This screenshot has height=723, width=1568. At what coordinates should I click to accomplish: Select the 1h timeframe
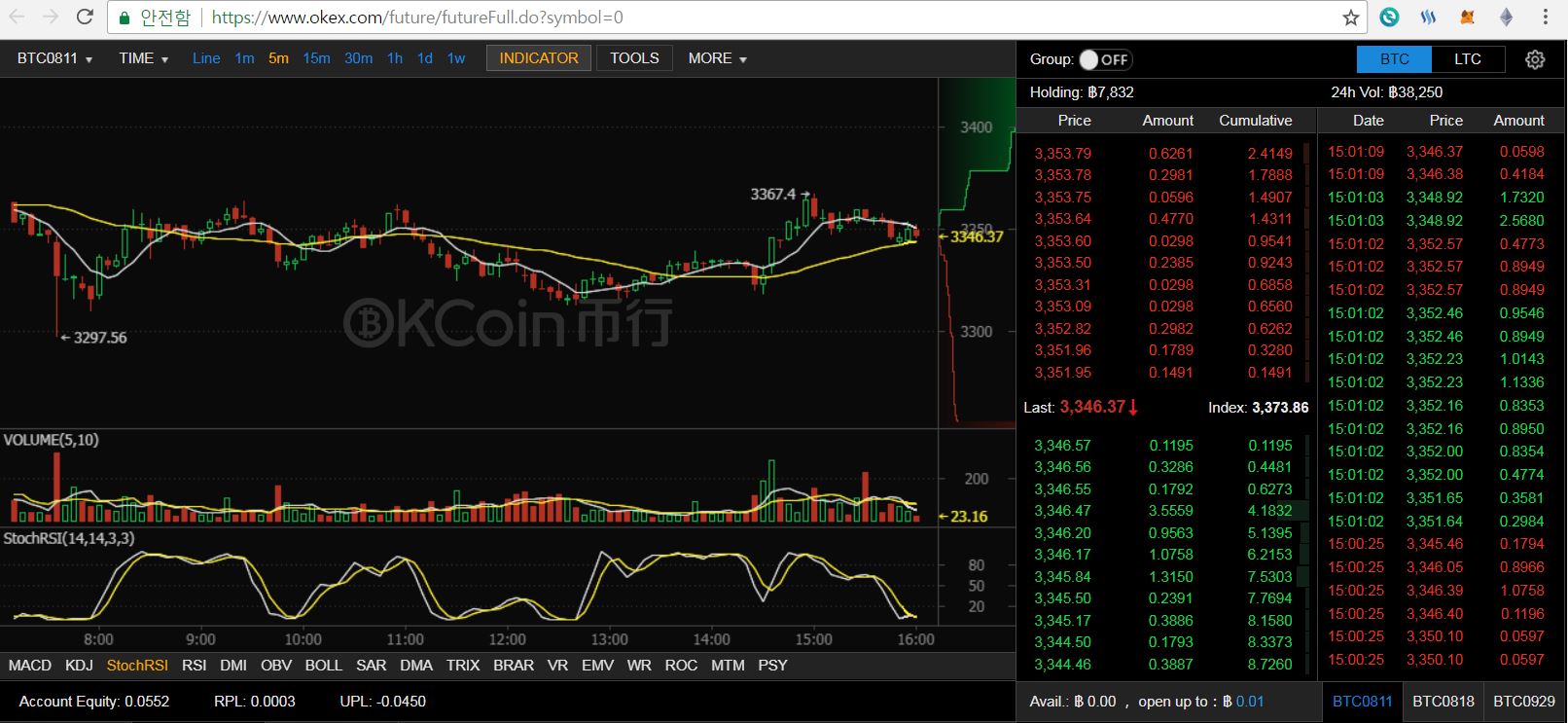point(394,58)
